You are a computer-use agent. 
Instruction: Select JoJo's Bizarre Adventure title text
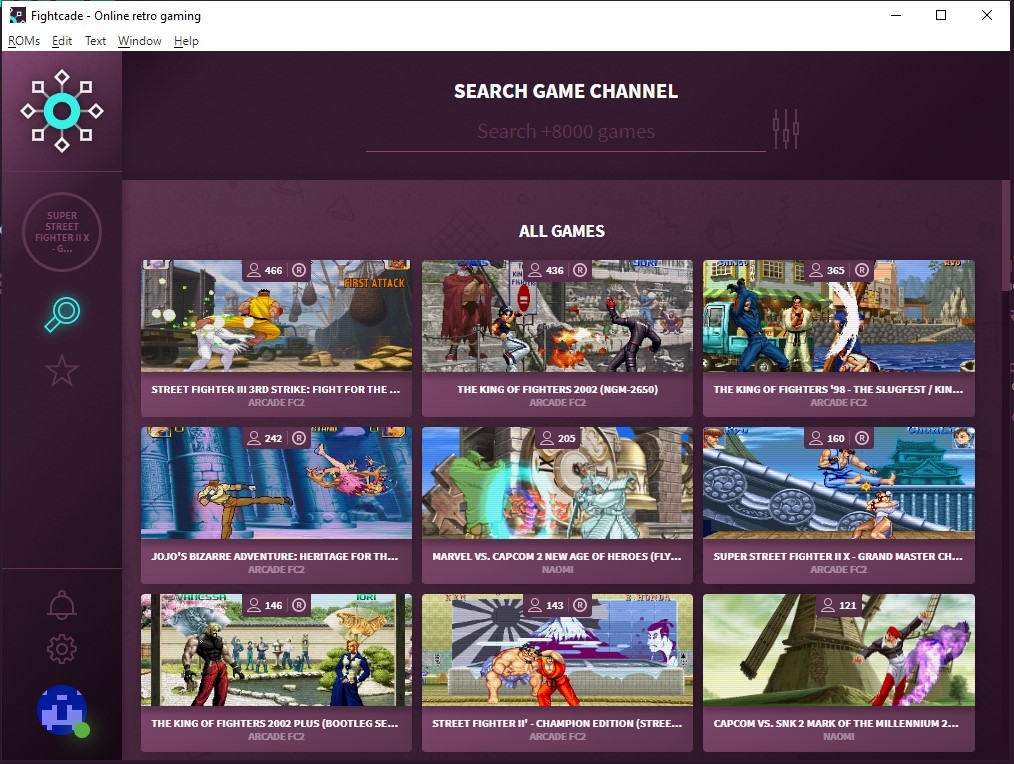[275, 556]
